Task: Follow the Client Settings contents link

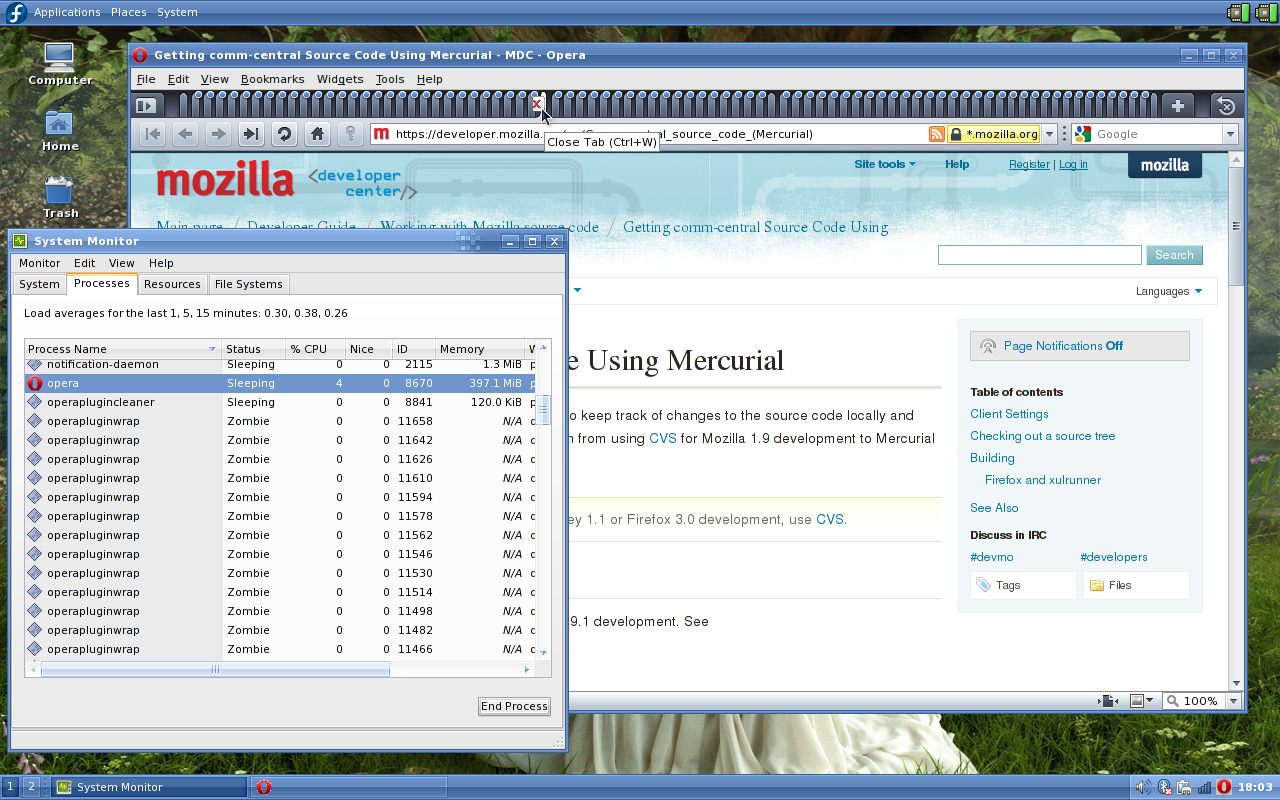Action: tap(1009, 414)
